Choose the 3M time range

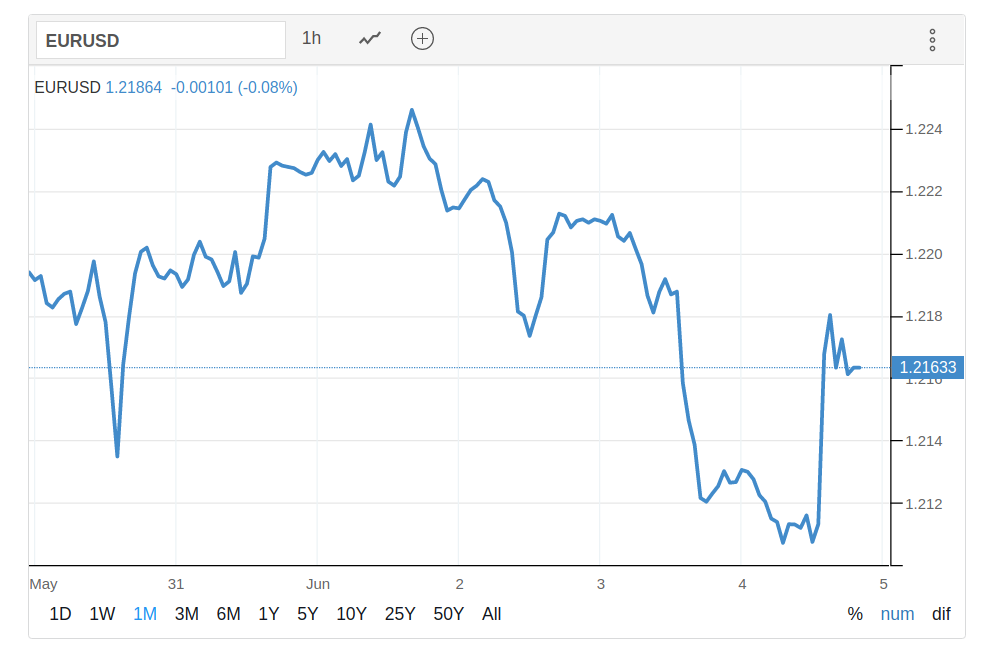pos(186,614)
